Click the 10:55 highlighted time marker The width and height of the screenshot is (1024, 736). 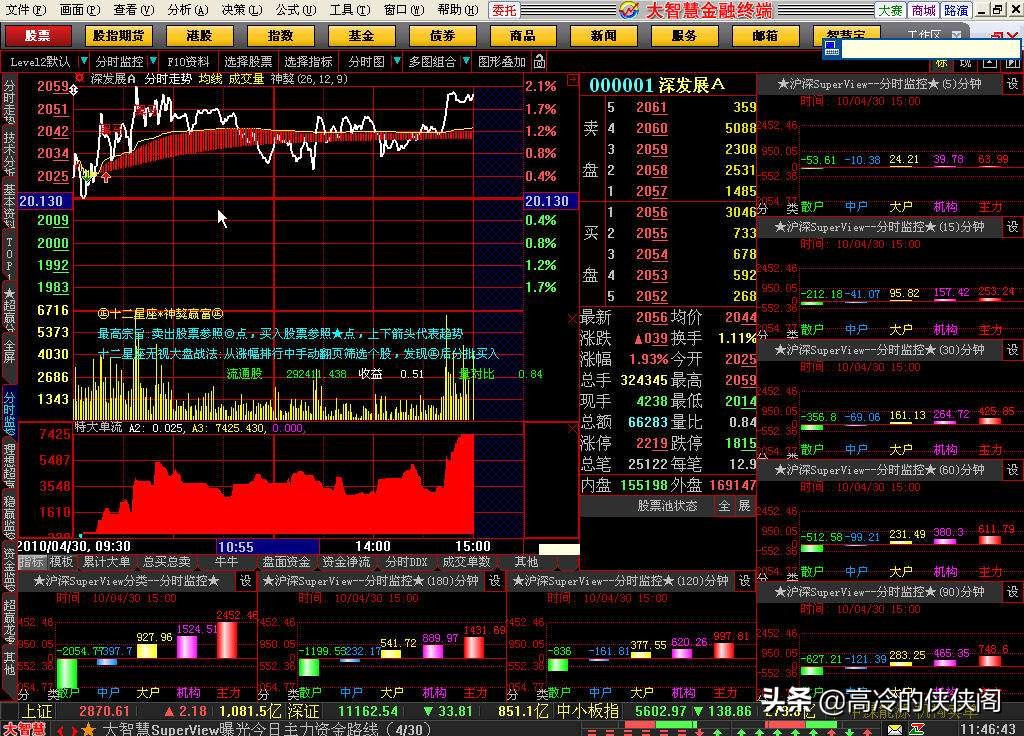point(267,547)
